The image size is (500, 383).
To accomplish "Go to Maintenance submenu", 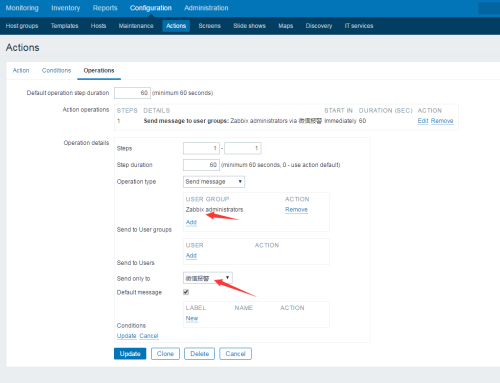I will (136, 26).
